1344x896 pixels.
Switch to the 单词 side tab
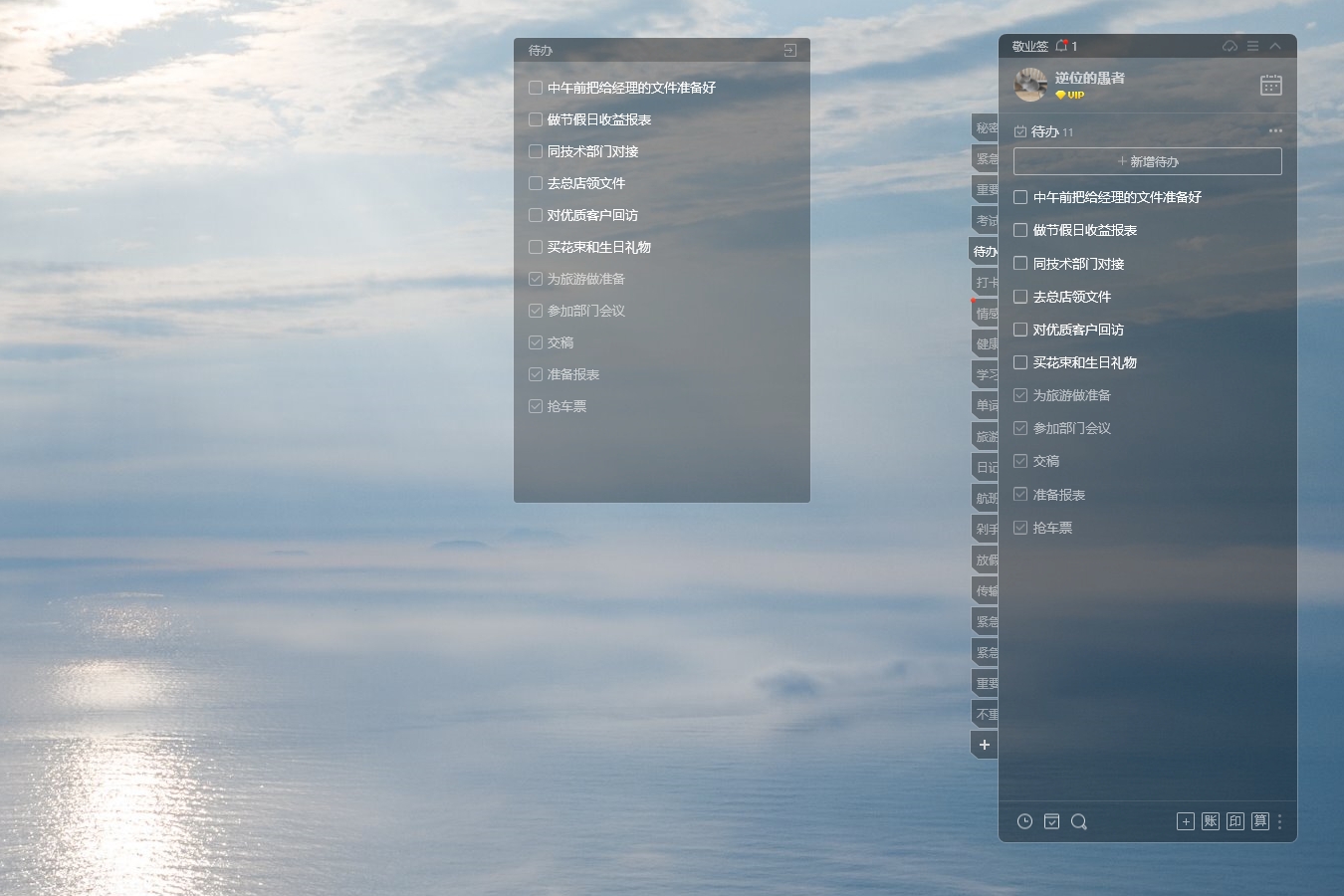(x=986, y=405)
